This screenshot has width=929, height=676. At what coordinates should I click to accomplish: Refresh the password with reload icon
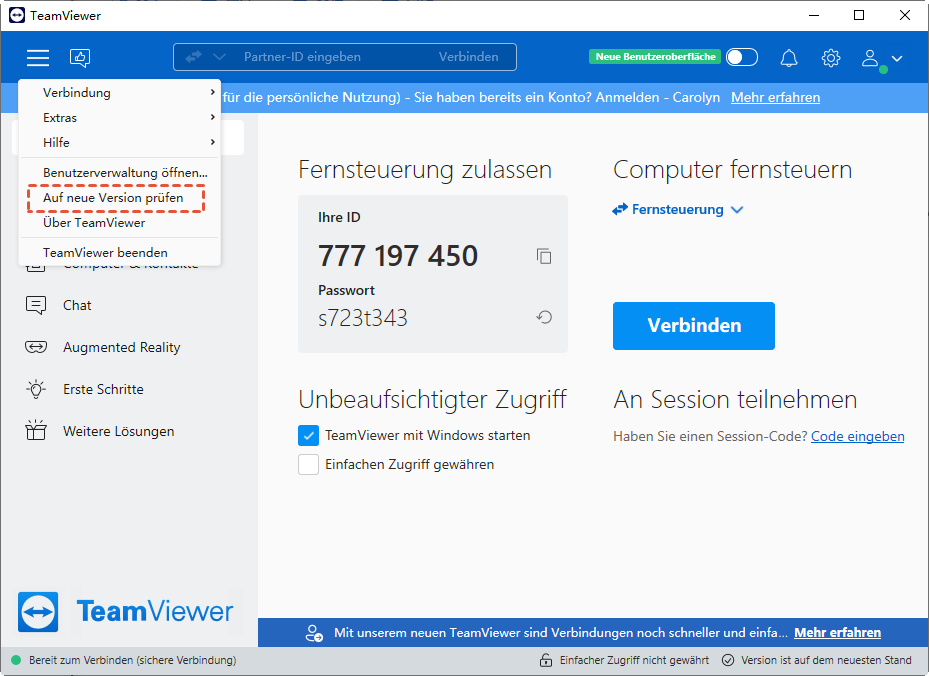(x=544, y=318)
